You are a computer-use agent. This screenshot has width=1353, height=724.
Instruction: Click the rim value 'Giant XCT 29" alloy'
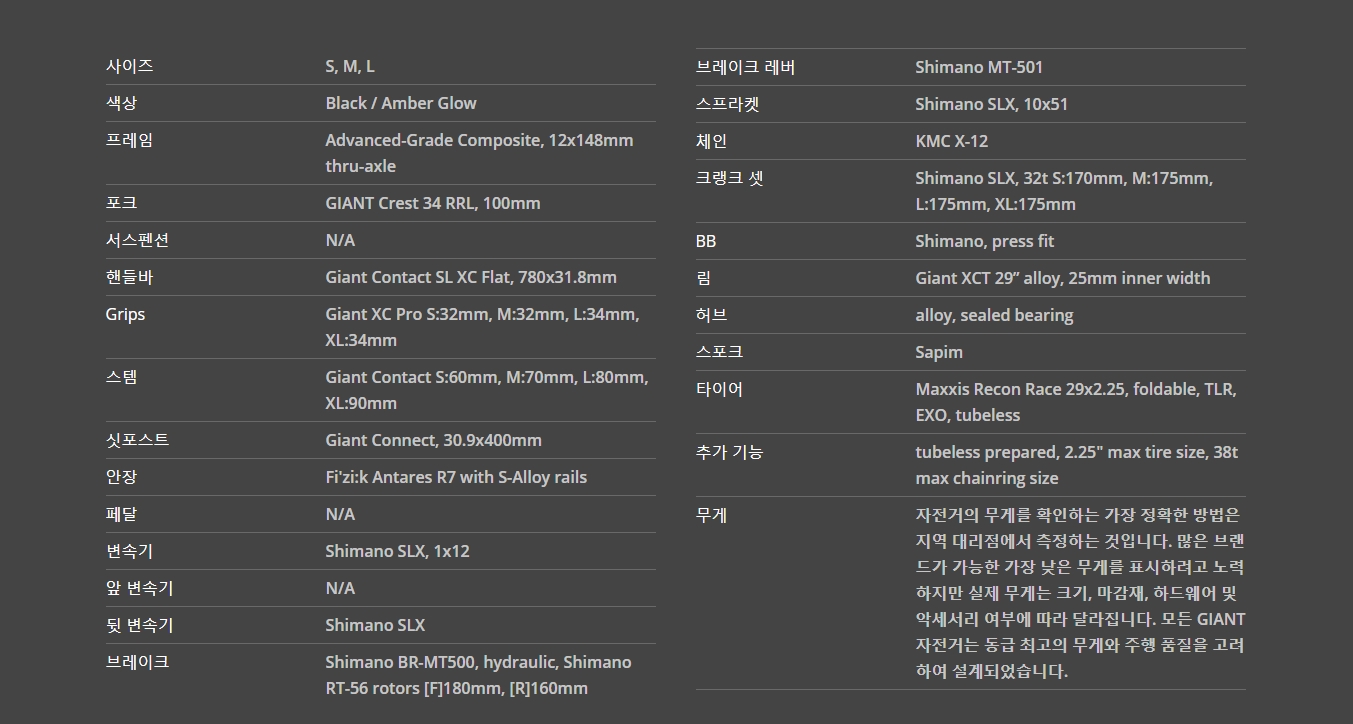pyautogui.click(x=987, y=278)
